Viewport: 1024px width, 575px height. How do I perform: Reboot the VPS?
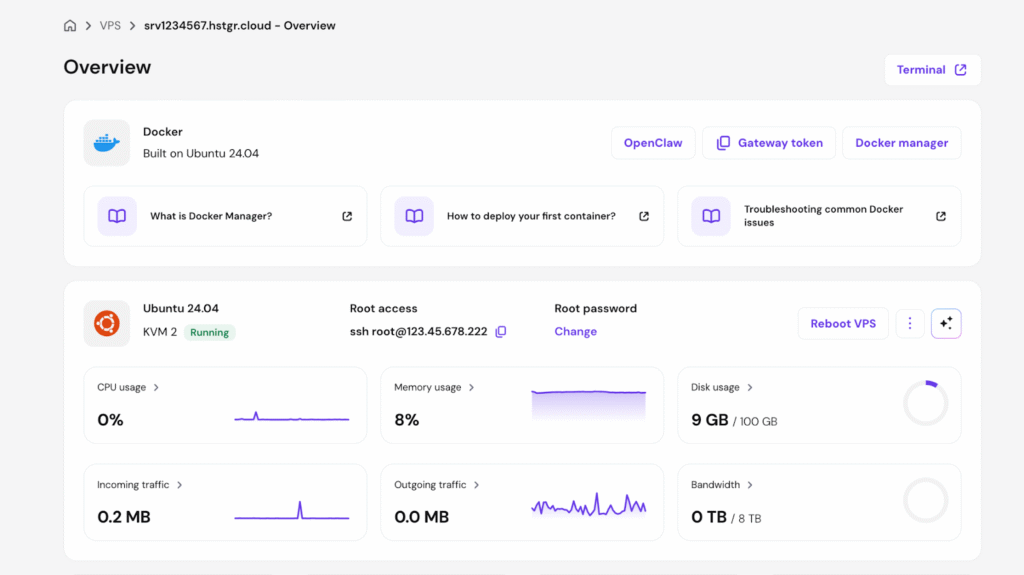click(x=843, y=323)
